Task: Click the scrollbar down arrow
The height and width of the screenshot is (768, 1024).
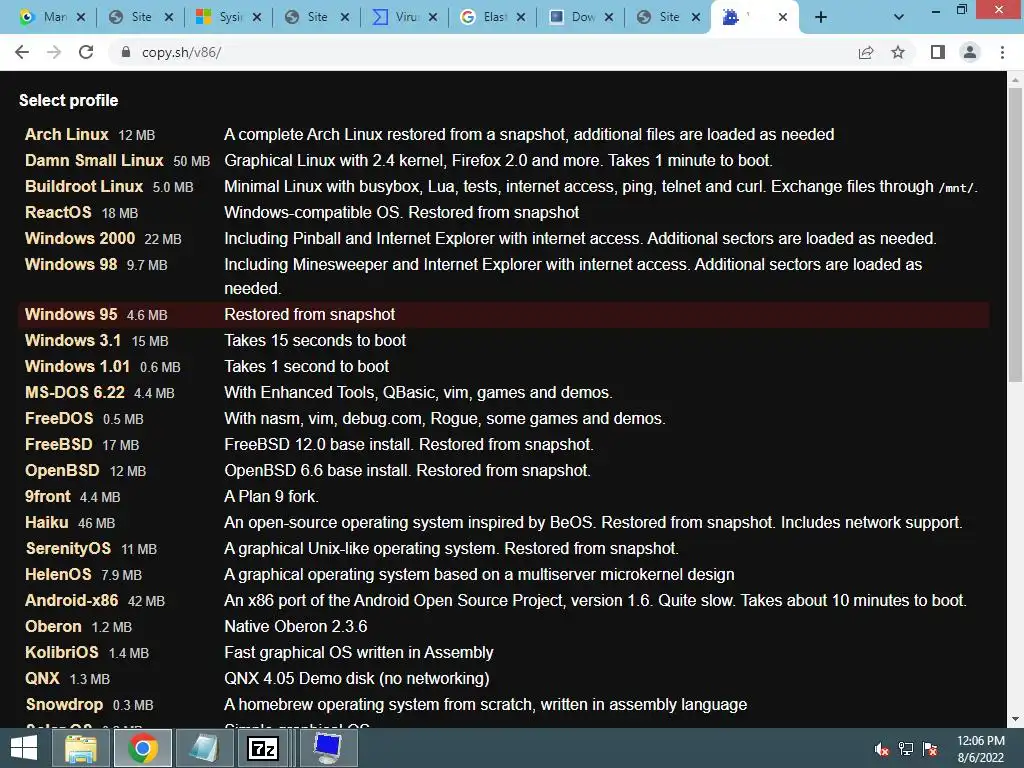Action: tap(1015, 719)
